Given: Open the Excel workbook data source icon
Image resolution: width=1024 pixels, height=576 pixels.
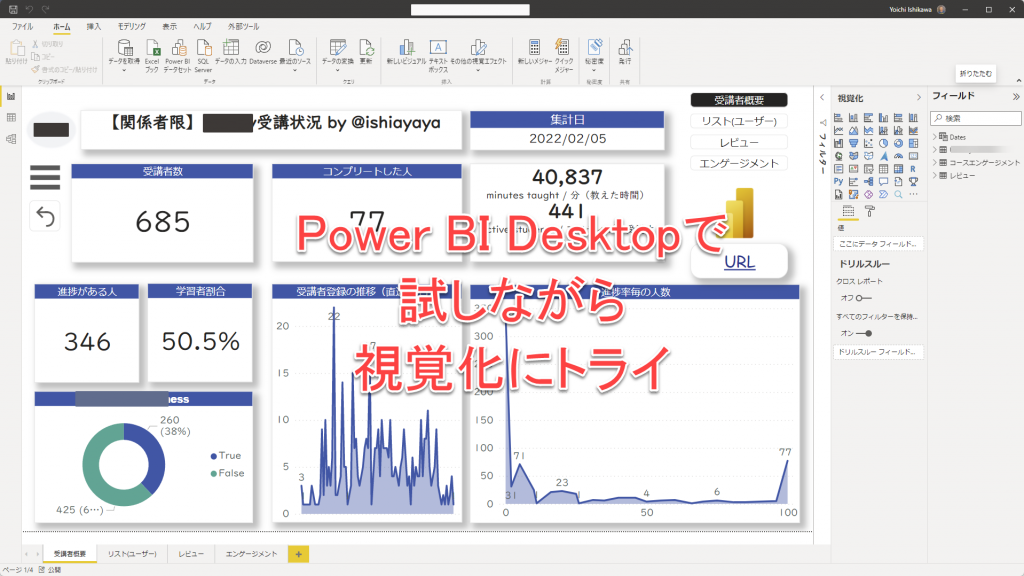Looking at the screenshot, I should tap(152, 47).
